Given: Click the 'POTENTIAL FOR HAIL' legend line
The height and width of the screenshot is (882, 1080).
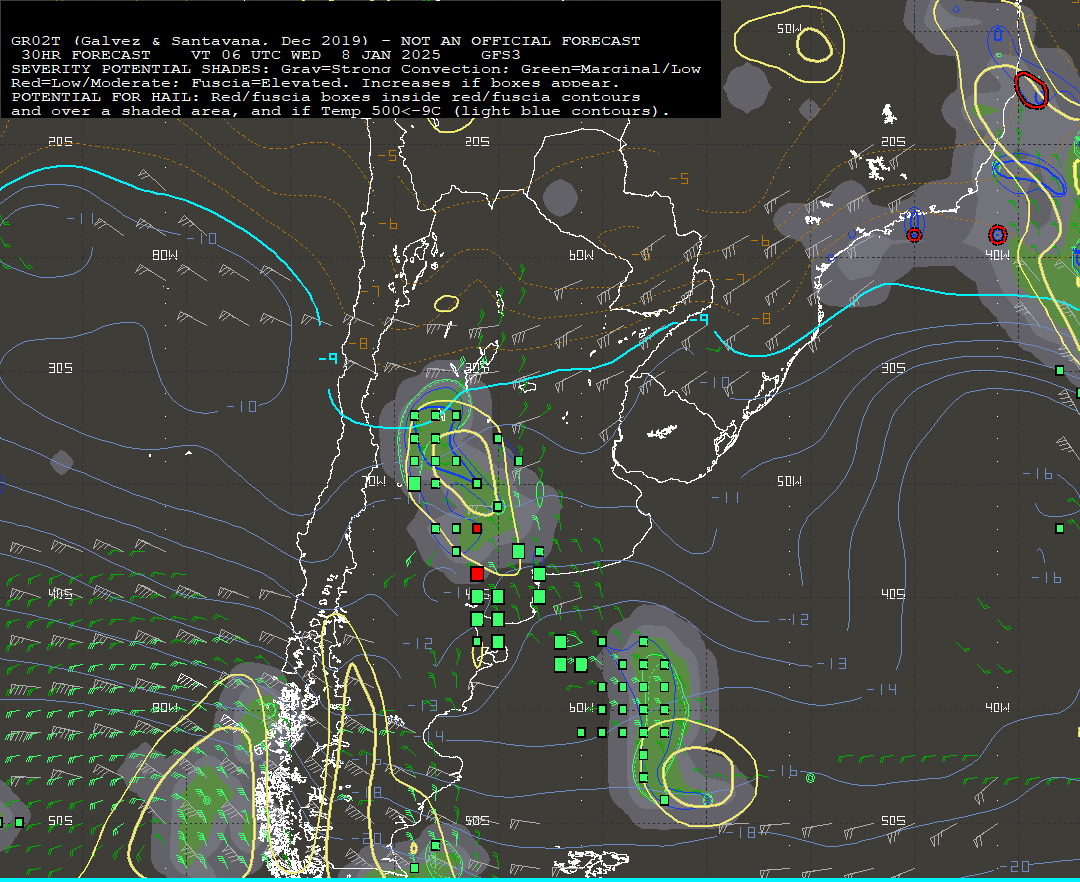Looking at the screenshot, I should [x=326, y=96].
